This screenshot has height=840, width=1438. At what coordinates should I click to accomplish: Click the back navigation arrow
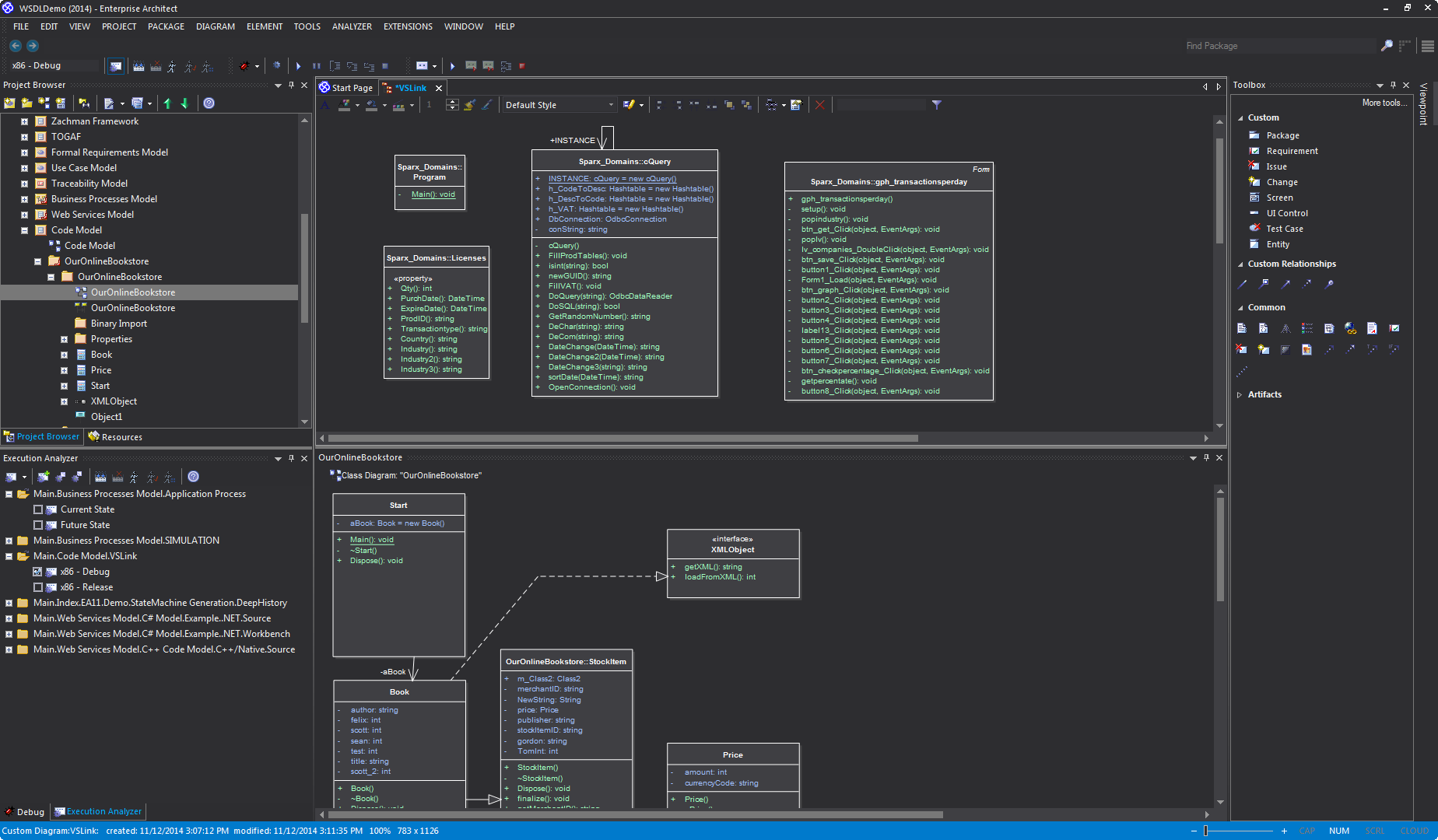point(16,46)
